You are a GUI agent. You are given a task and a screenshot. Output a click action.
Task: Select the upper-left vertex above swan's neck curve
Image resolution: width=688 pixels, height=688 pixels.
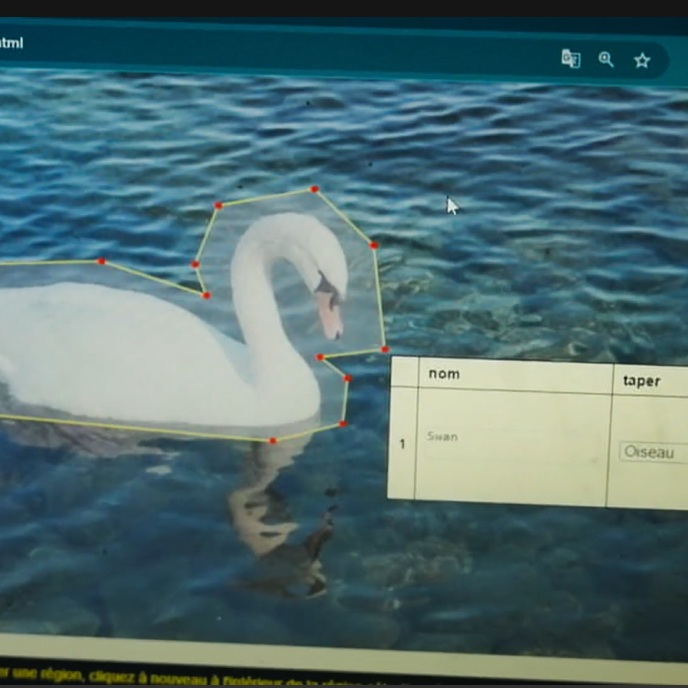[x=218, y=206]
